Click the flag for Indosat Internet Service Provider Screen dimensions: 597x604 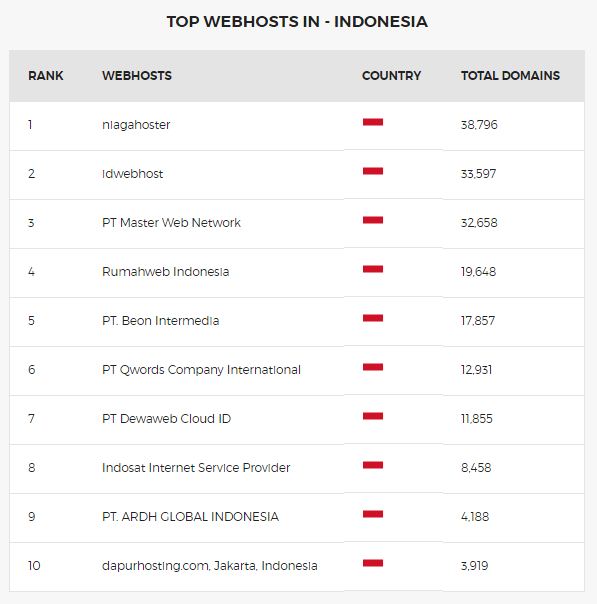[x=372, y=467]
